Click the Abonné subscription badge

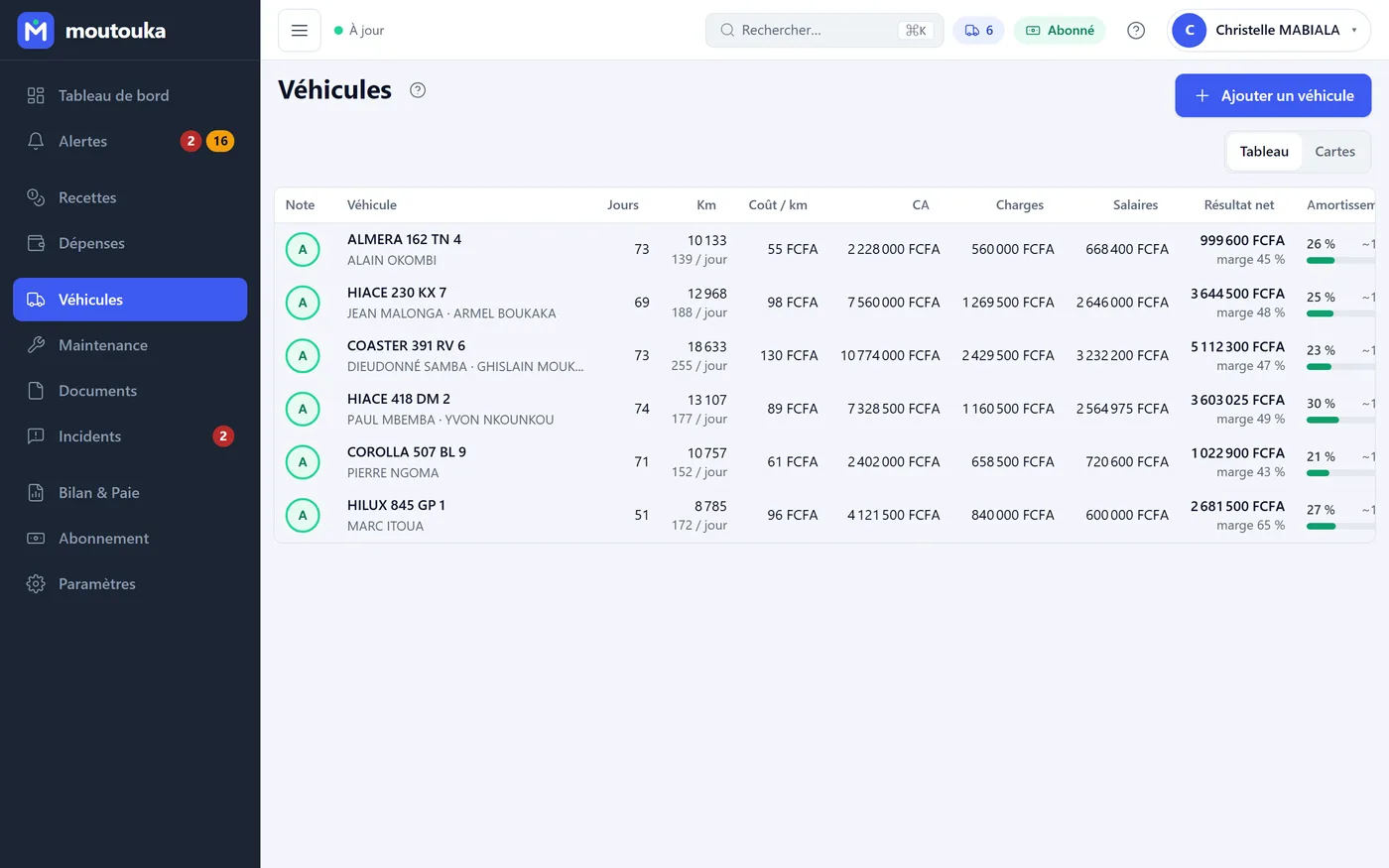coord(1060,31)
